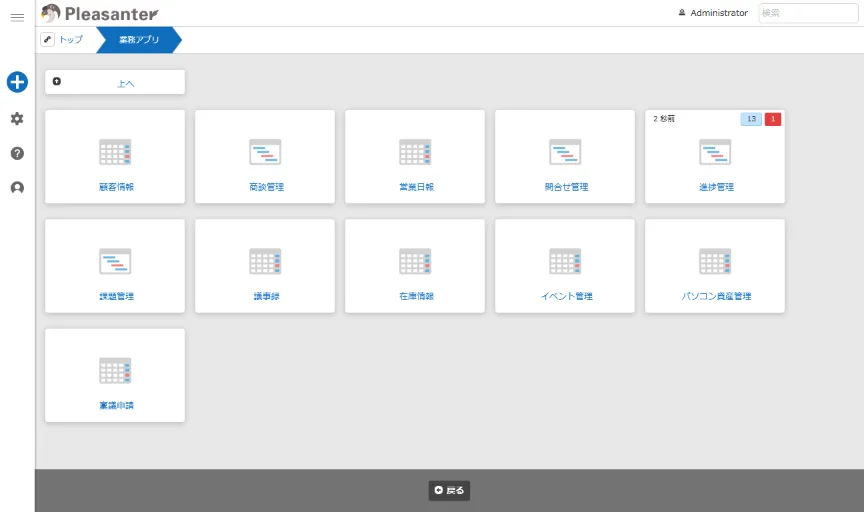Focus the 検索 search field
The image size is (864, 512).
(808, 13)
